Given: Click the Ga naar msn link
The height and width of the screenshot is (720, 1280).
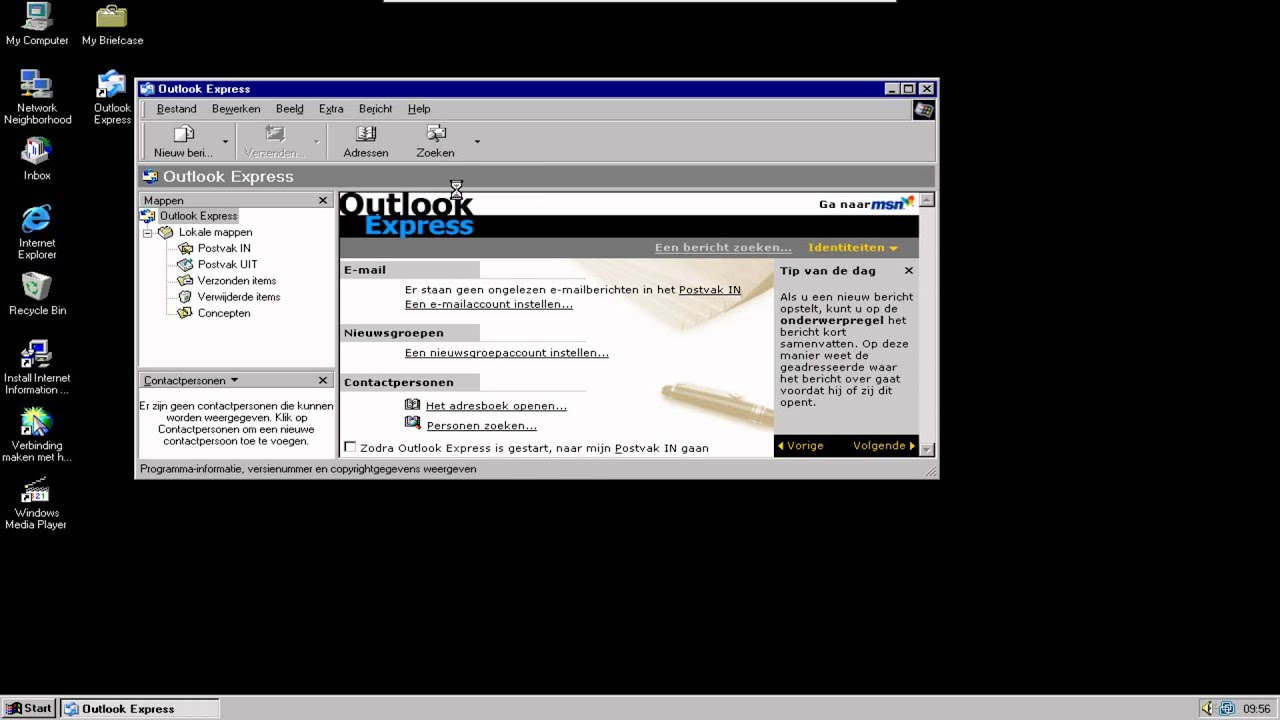Looking at the screenshot, I should [866, 204].
